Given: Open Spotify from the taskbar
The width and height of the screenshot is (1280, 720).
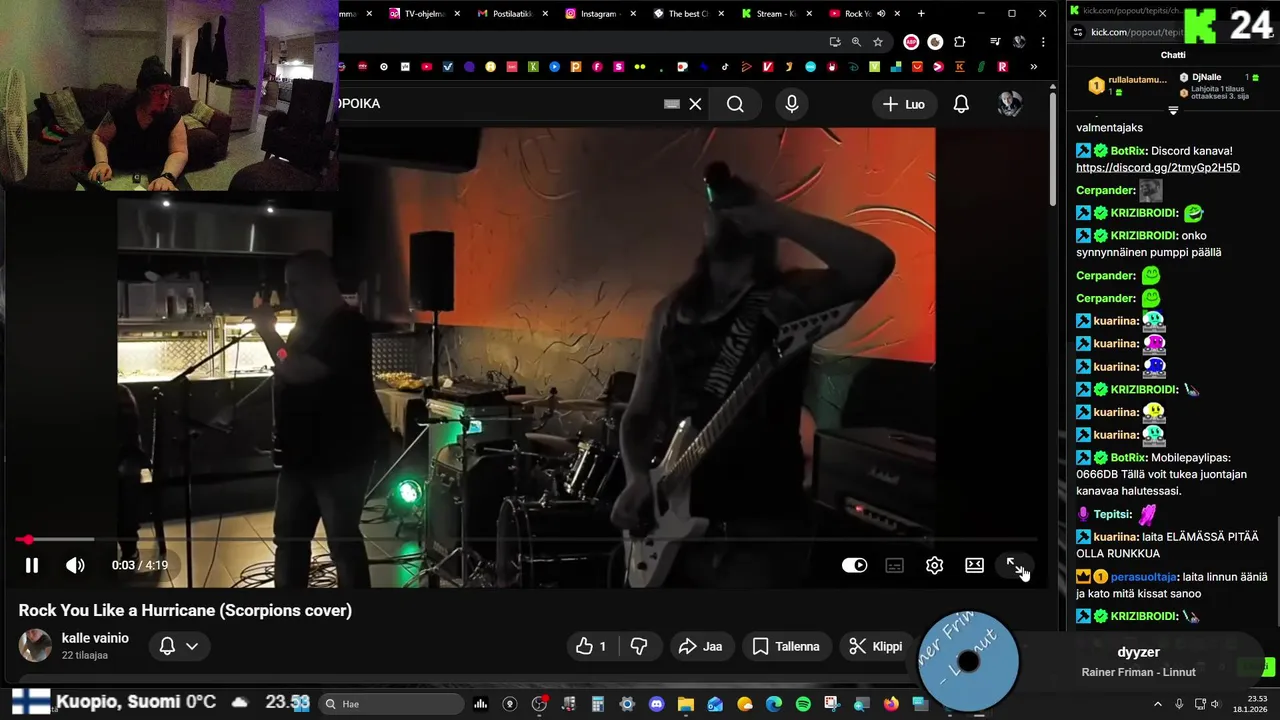Looking at the screenshot, I should tap(803, 704).
